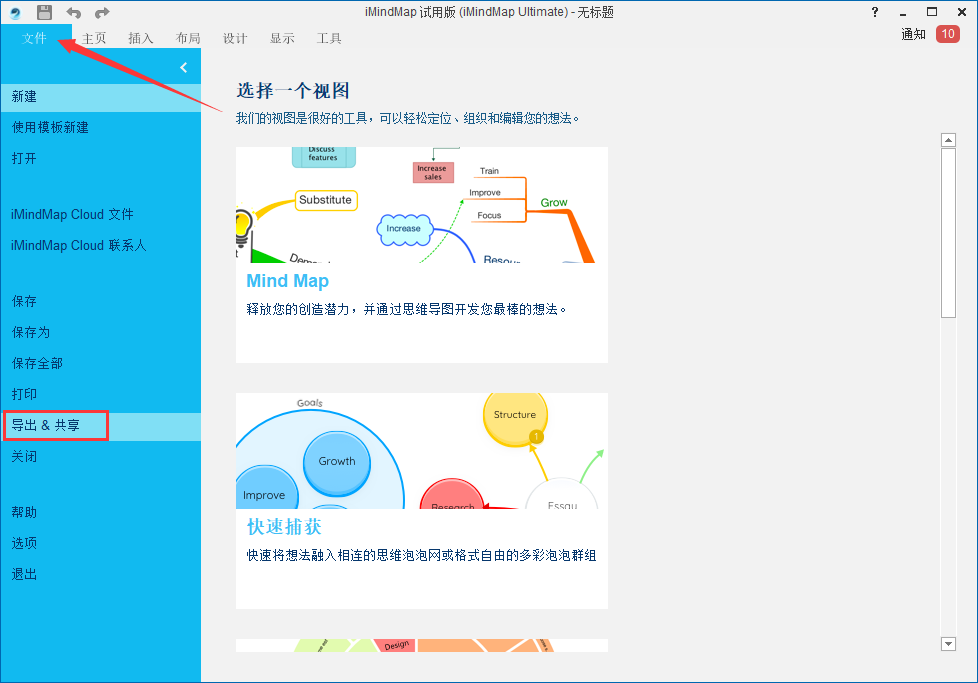
Task: Open help via the question mark icon
Action: coord(874,12)
